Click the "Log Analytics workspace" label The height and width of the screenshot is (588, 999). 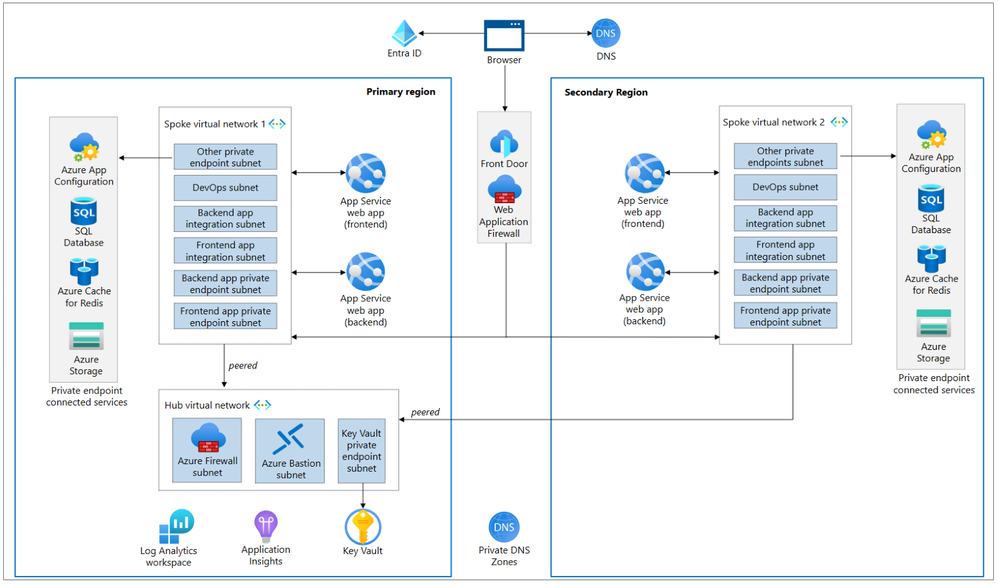point(168,556)
